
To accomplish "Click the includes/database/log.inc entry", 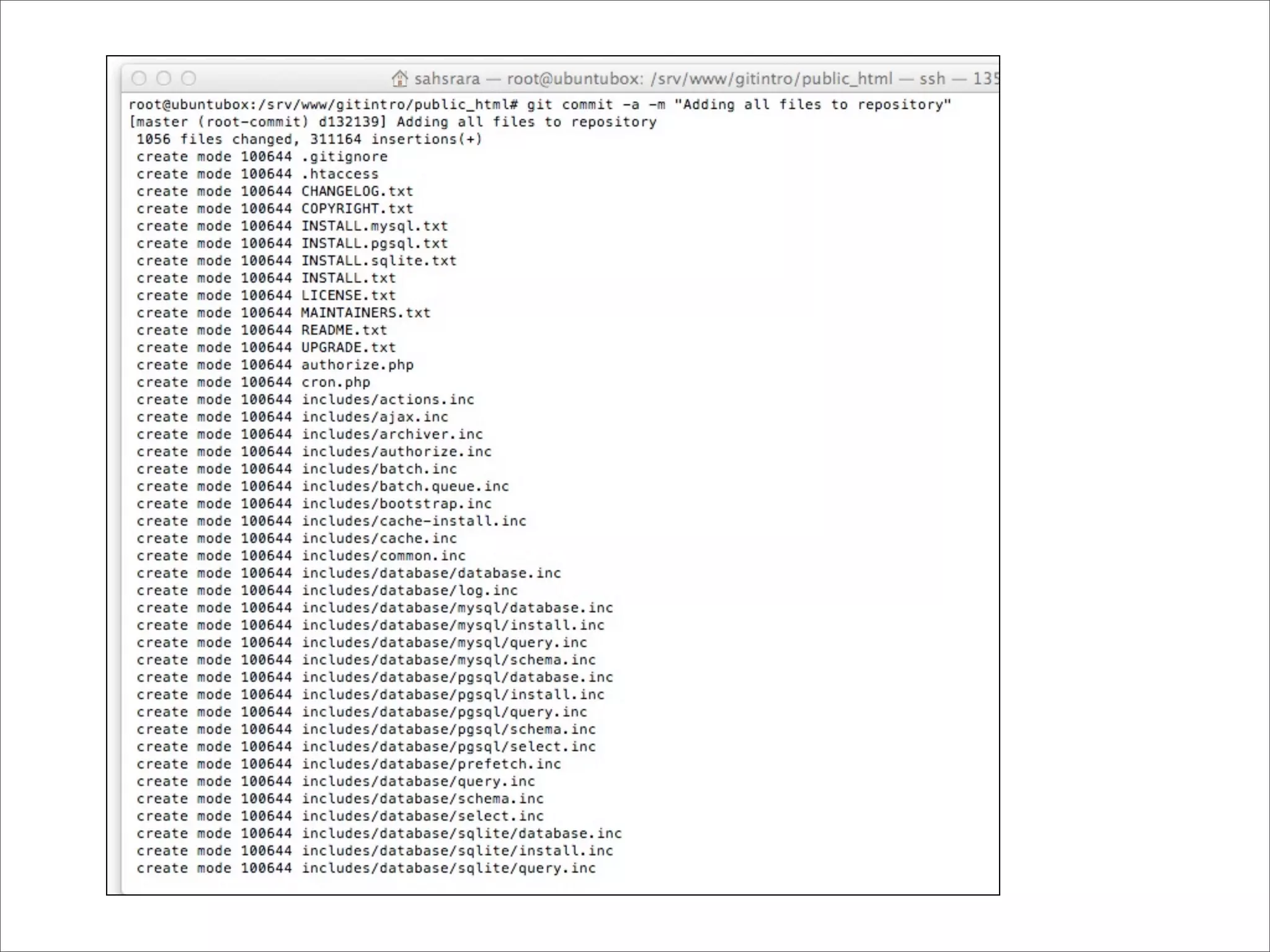I will point(409,591).
